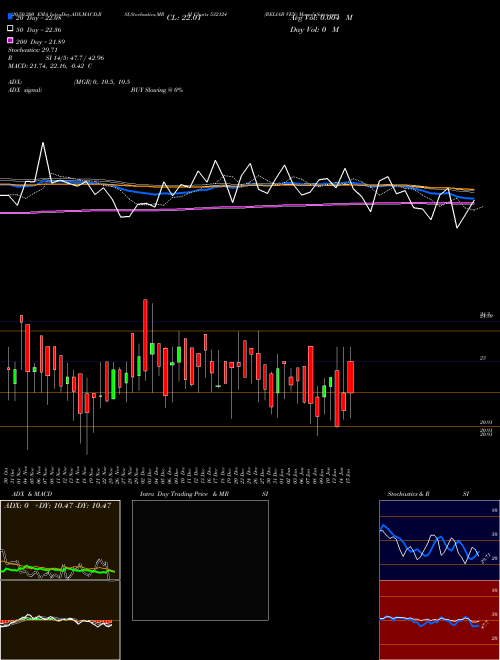Click the 'ADX signal:' label
Screen dimensions: 500x660
pyautogui.click(x=25, y=90)
